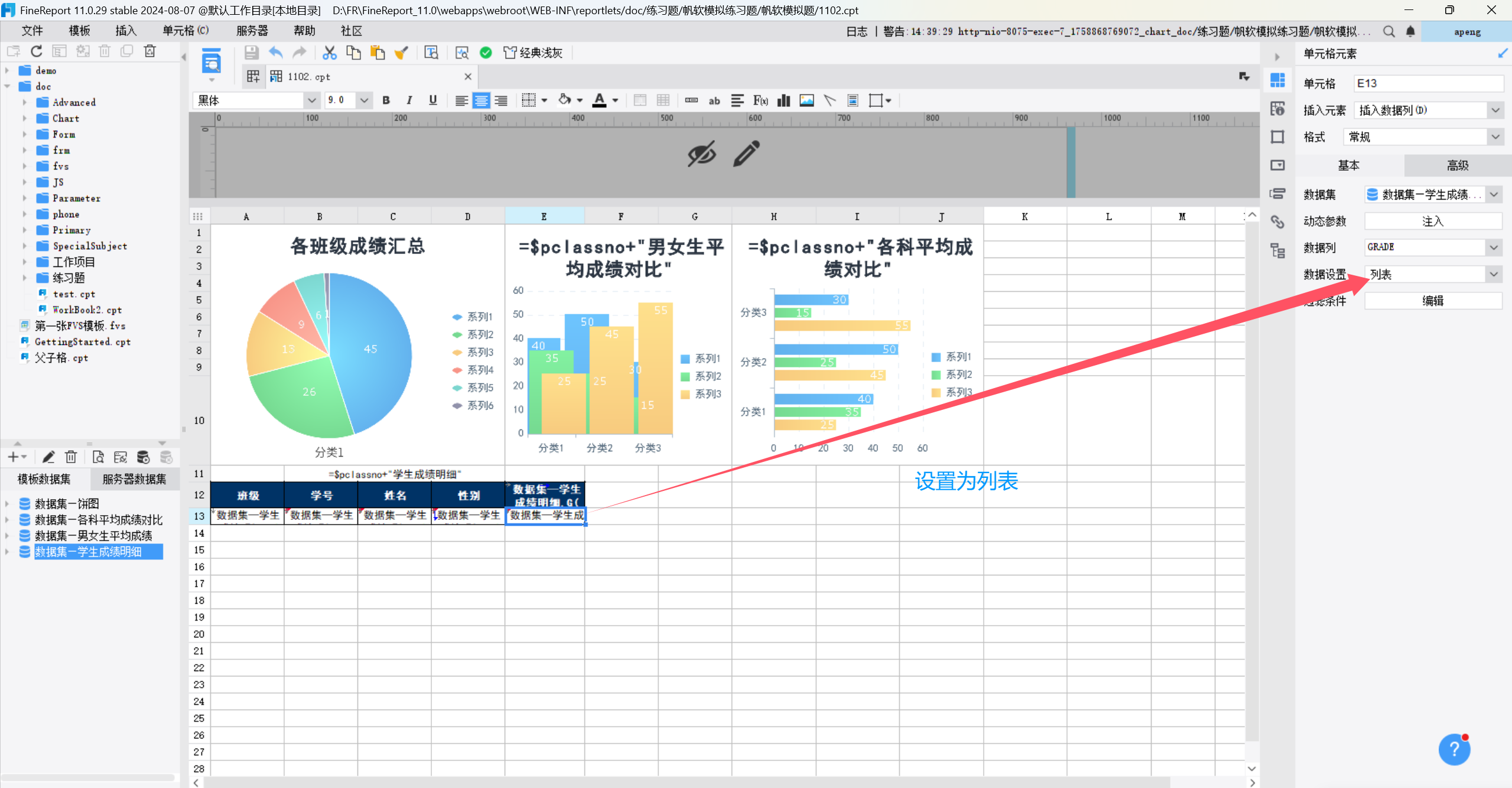Viewport: 1512px width, 788px height.
Task: Click the 注入 dynamic parameter button
Action: pyautogui.click(x=1432, y=221)
